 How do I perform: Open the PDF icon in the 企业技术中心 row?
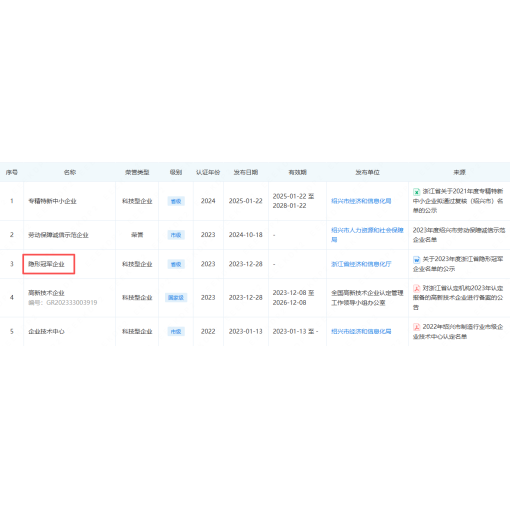pyautogui.click(x=416, y=327)
